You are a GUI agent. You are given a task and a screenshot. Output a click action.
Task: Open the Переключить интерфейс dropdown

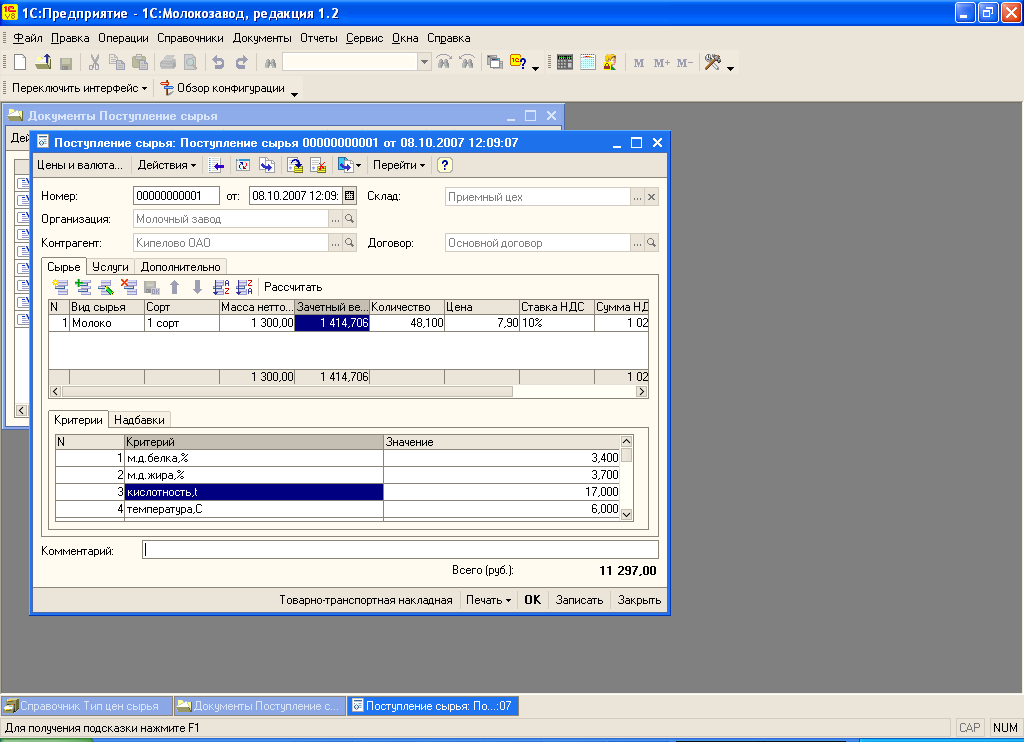[79, 88]
